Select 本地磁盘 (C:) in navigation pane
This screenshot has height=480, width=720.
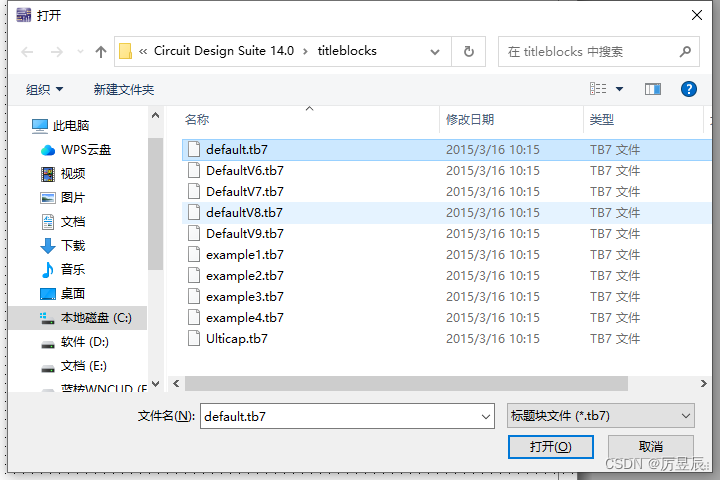(95, 318)
